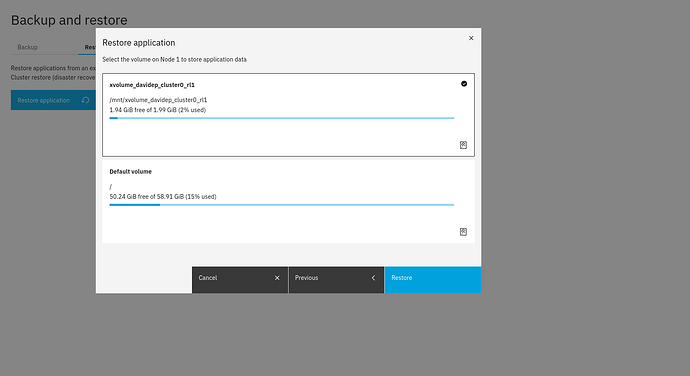Close the Restore application dialog
Viewport: 690px width, 376px height.
pos(471,38)
